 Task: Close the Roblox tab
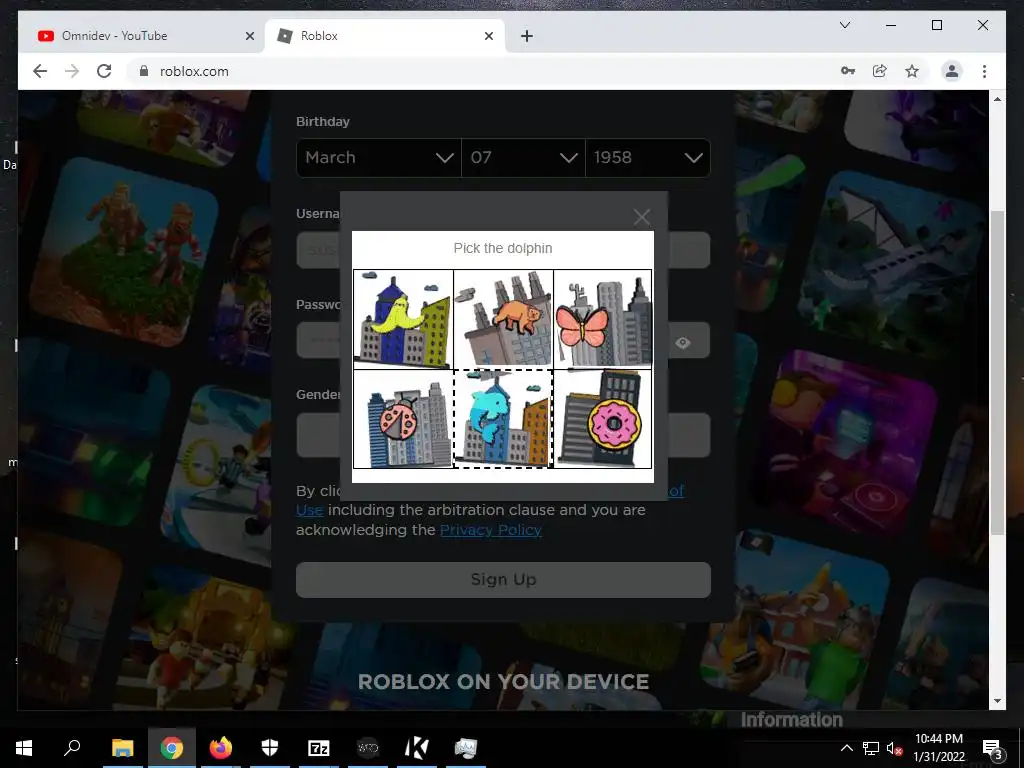click(488, 36)
